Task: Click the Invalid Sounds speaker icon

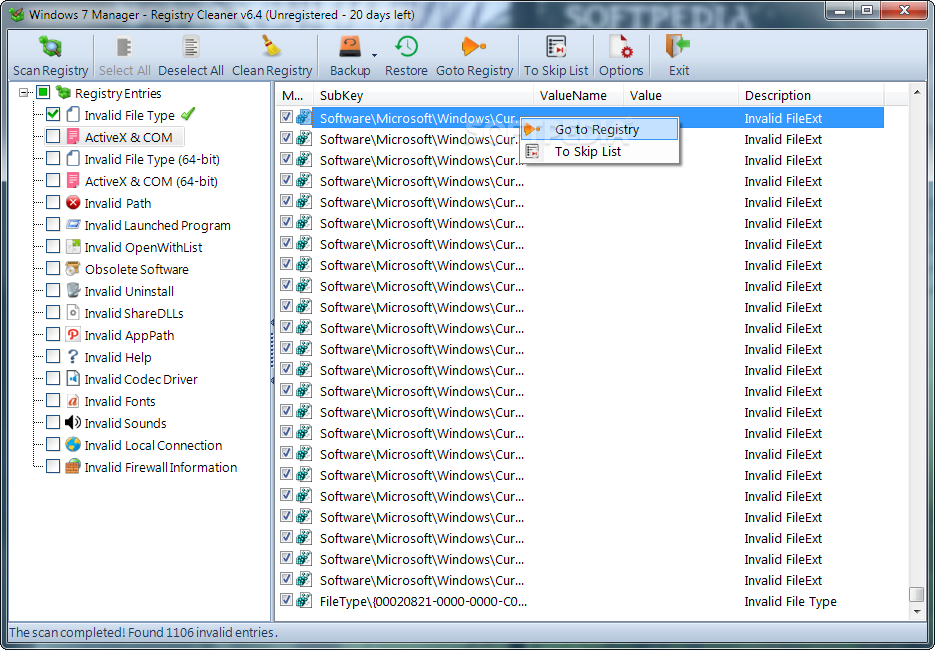Action: 73,423
